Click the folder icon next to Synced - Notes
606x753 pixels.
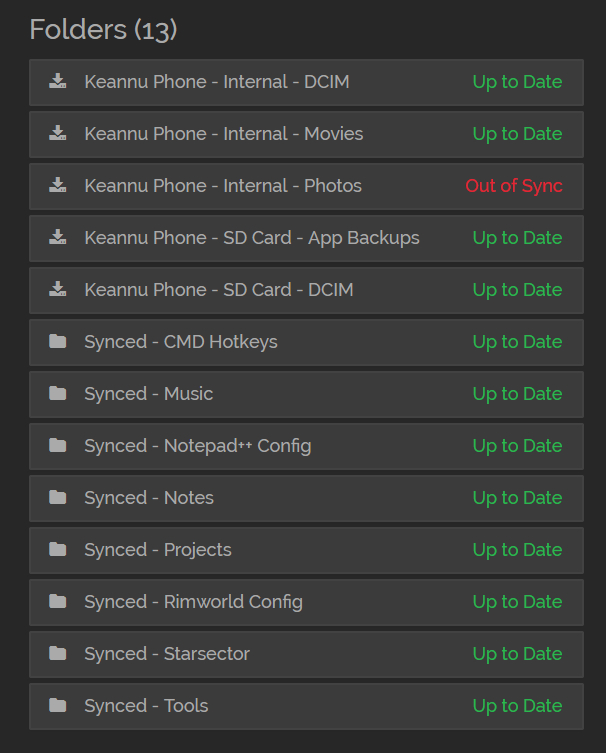[x=58, y=498]
